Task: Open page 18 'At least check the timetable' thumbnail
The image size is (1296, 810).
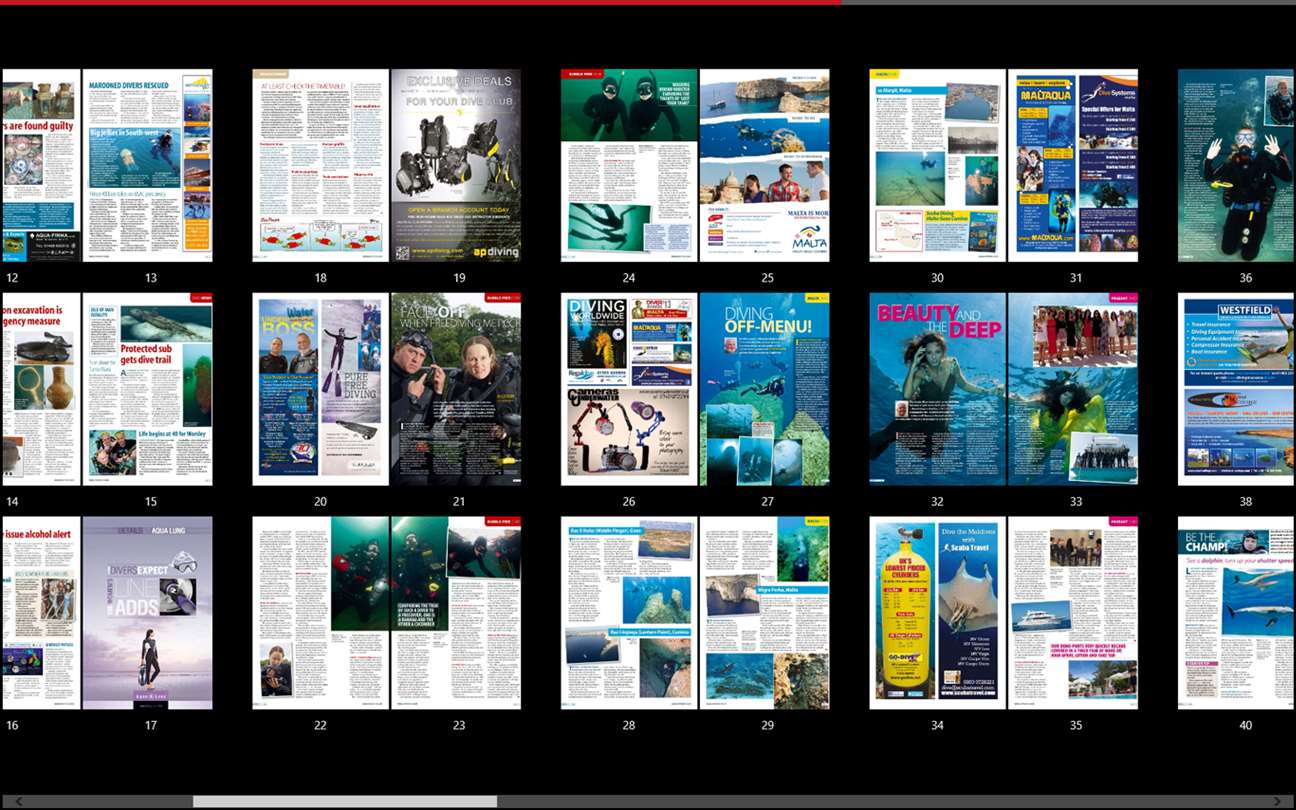Action: pos(321,165)
